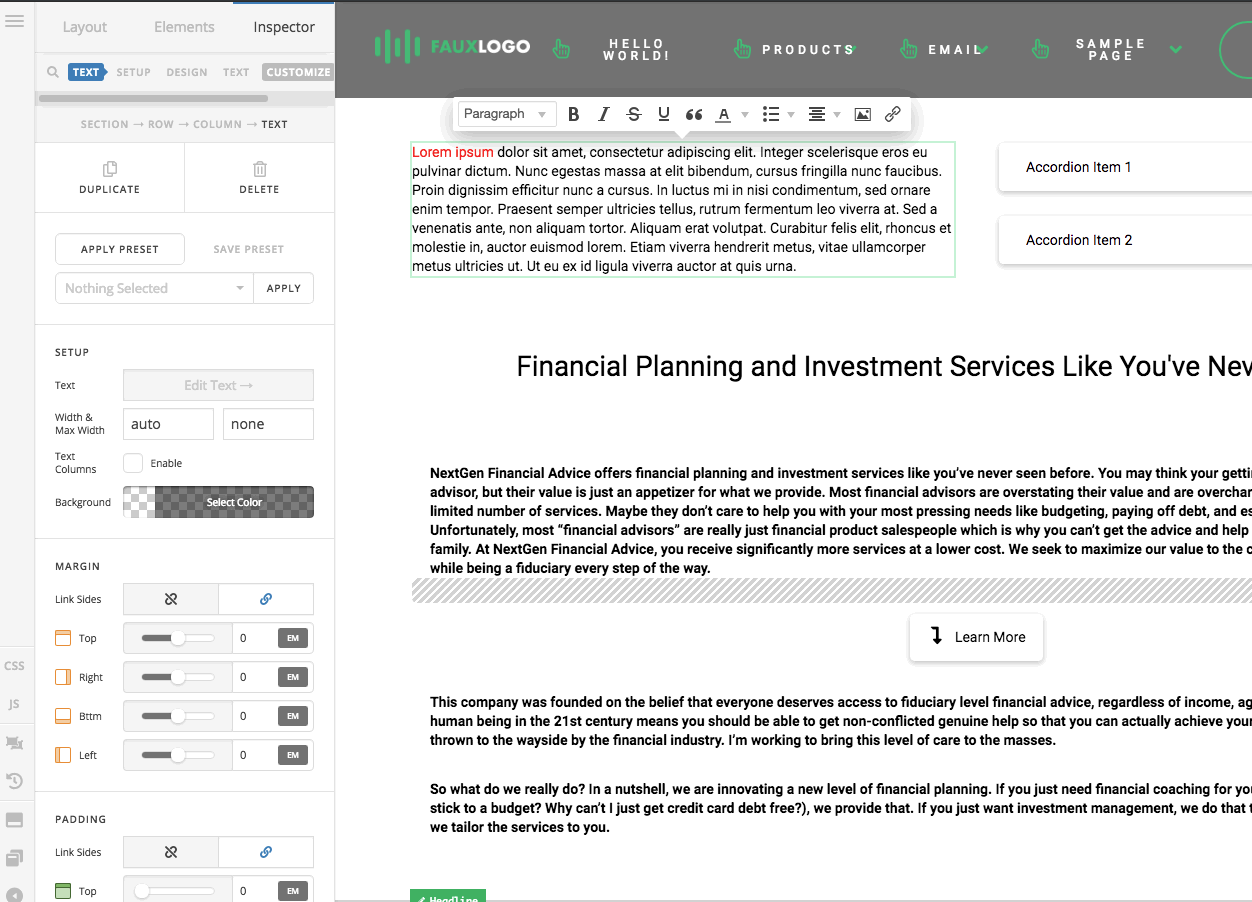Insert a blockquote

[x=693, y=114]
